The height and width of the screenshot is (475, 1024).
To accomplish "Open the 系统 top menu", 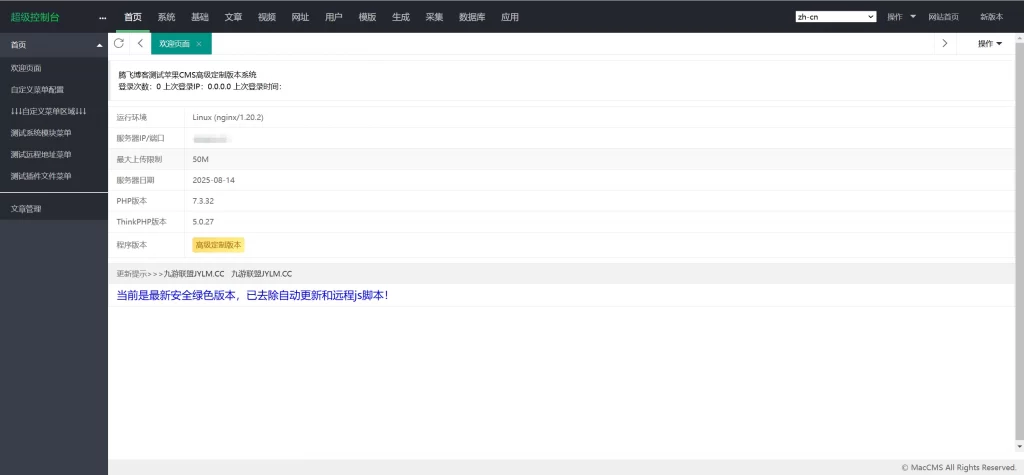I will coord(166,17).
